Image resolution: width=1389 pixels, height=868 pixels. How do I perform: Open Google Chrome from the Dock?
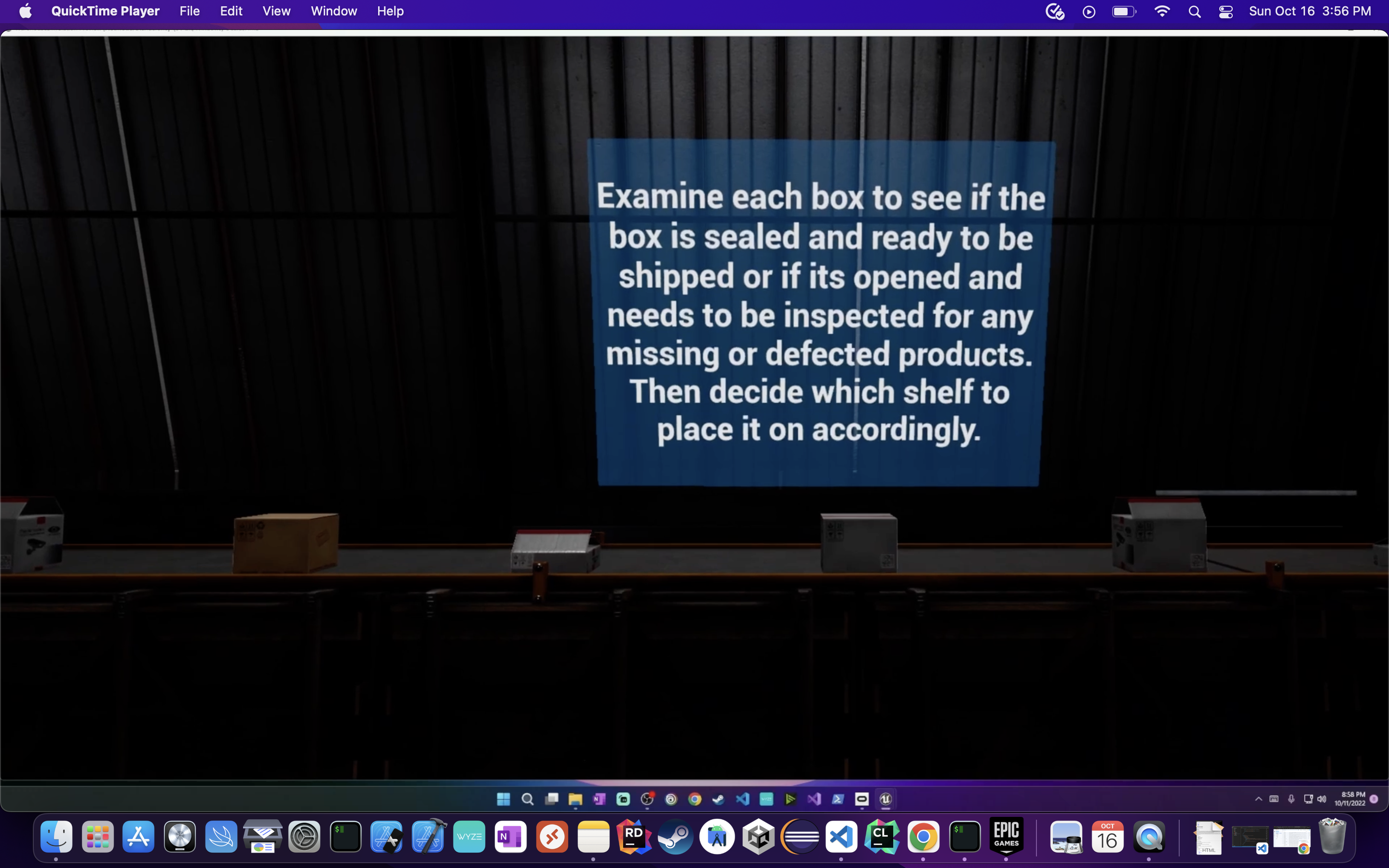coord(924,837)
